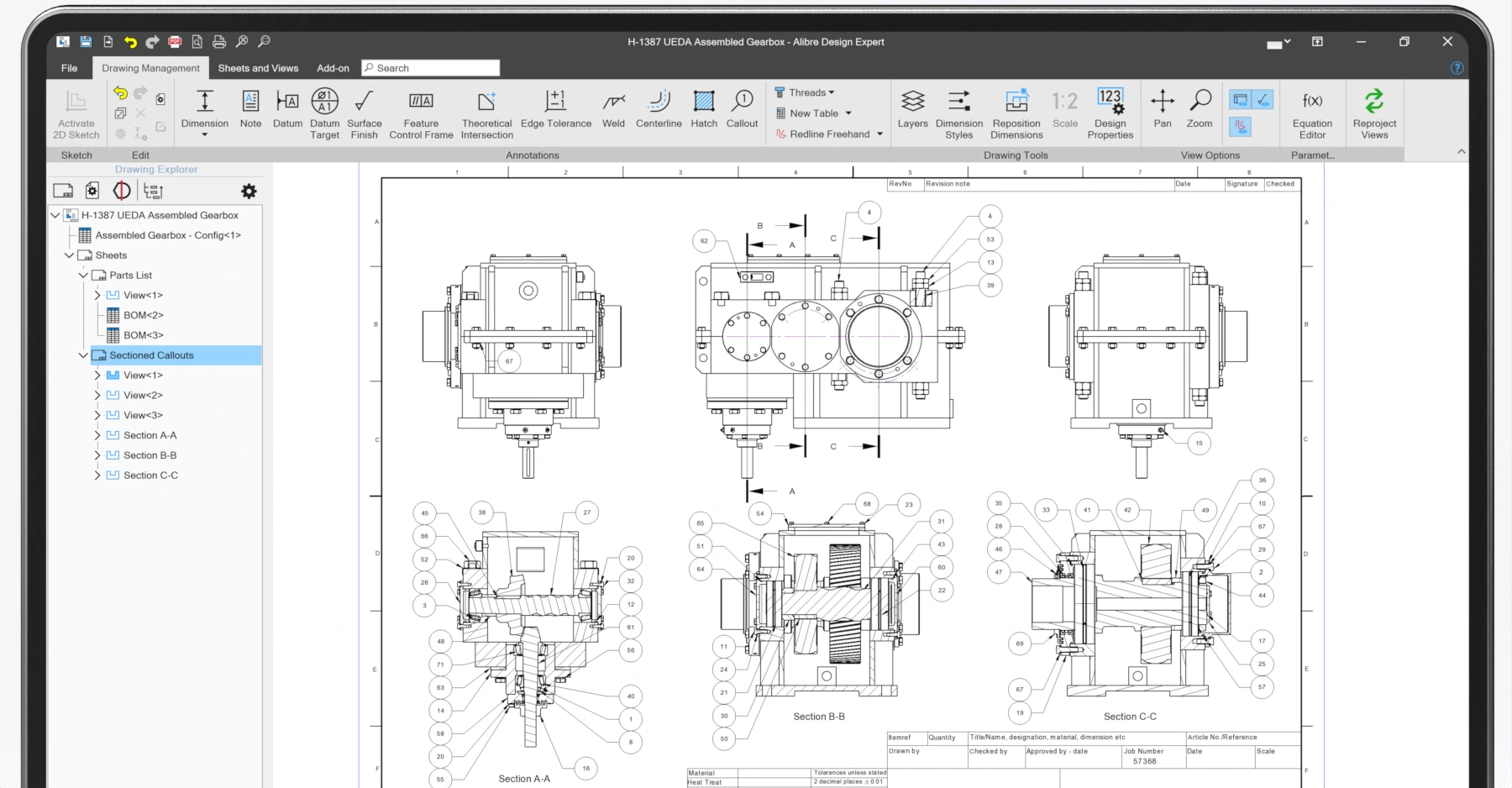Insert a Callout annotation

coord(742,109)
